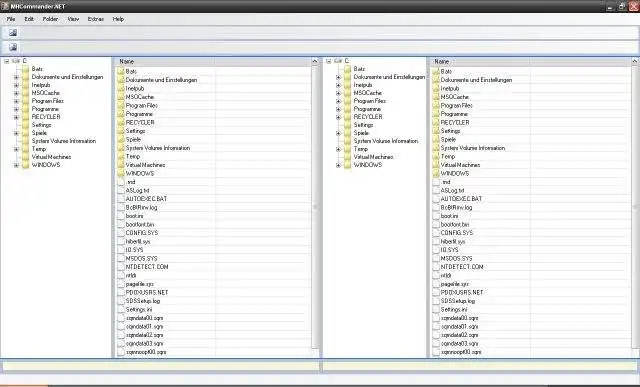
Task: Click the Spiele folder icon in the left file list
Action: (120, 139)
